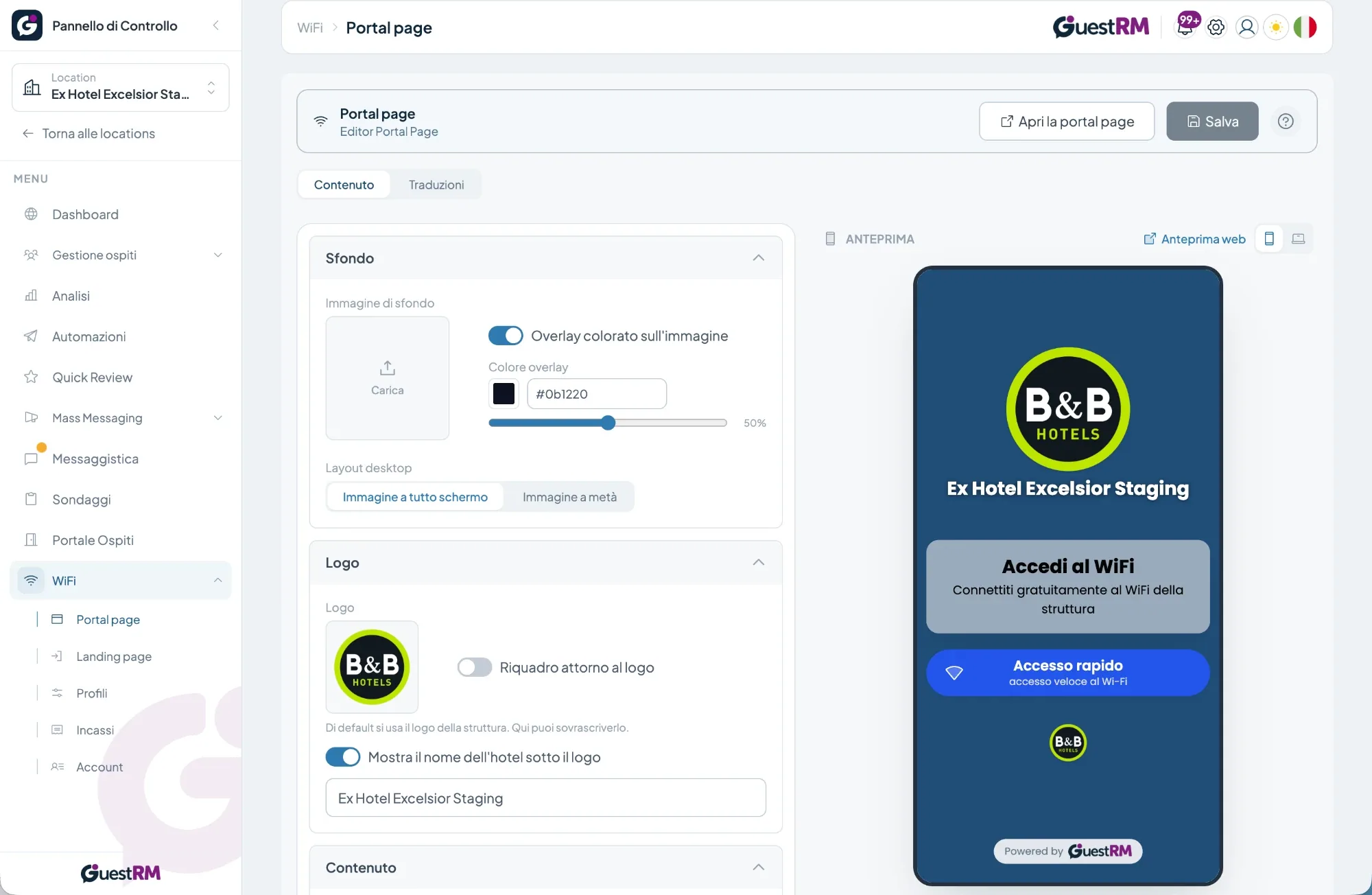The image size is (1372, 895).
Task: Click the help question mark icon
Action: pos(1286,121)
